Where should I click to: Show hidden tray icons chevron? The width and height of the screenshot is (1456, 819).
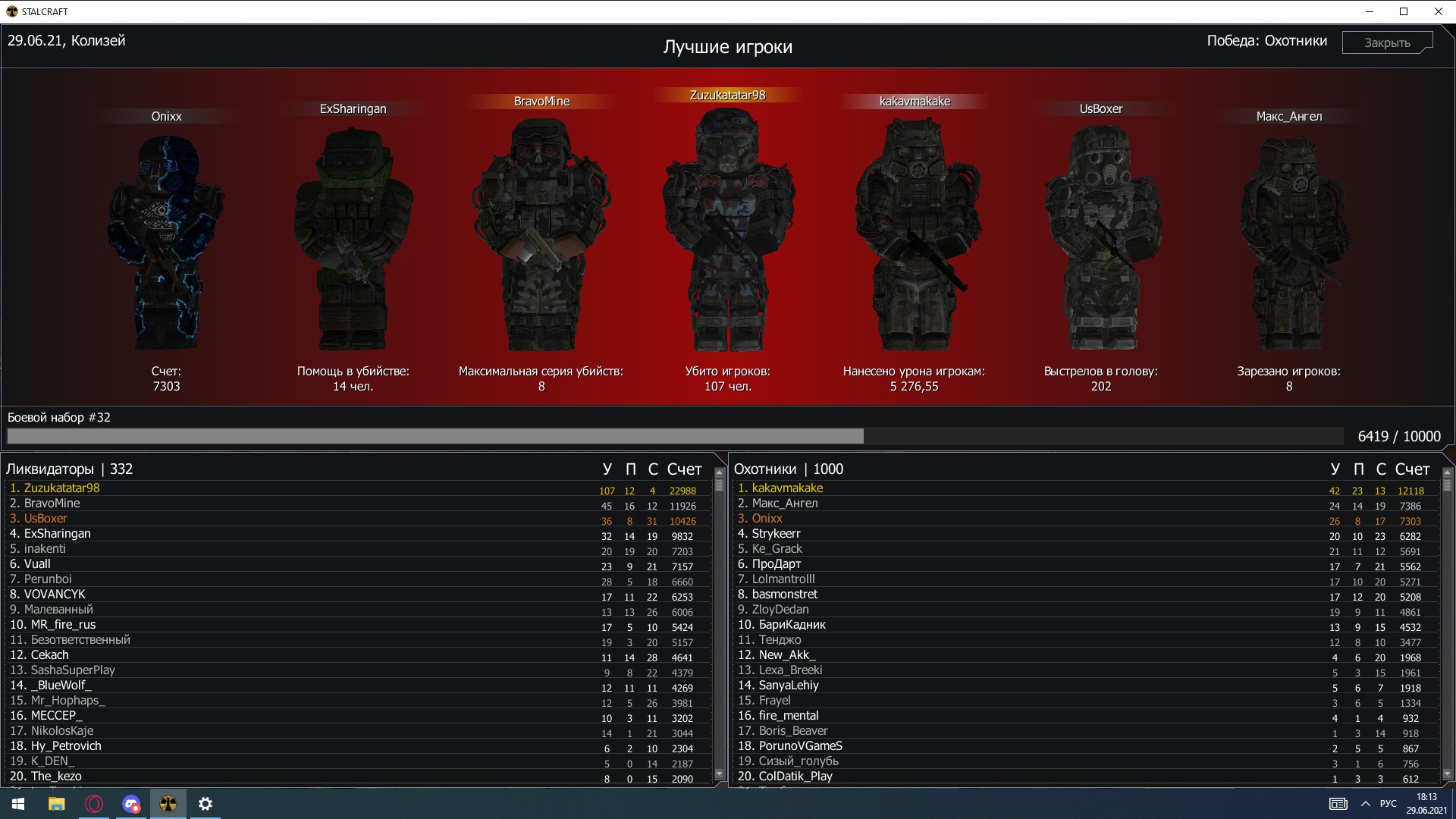tap(1366, 804)
